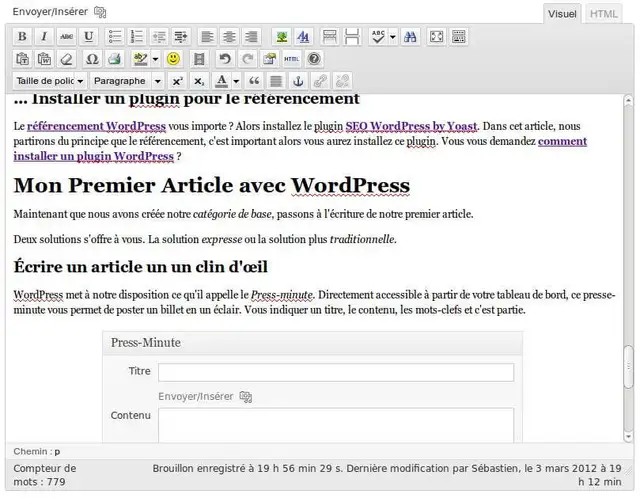Remove formatting with the eraser icon

point(67,59)
